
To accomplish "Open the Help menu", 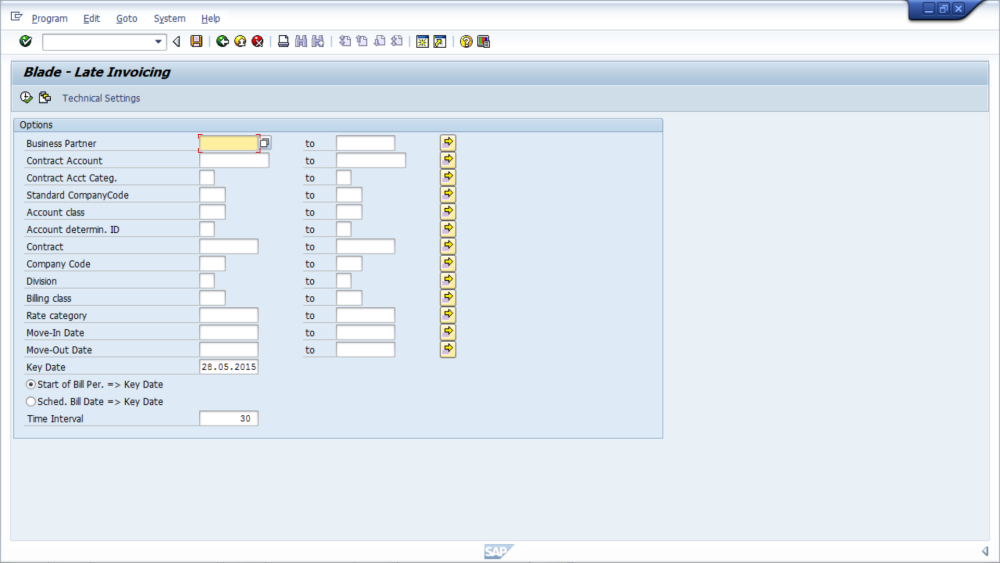I will [210, 18].
